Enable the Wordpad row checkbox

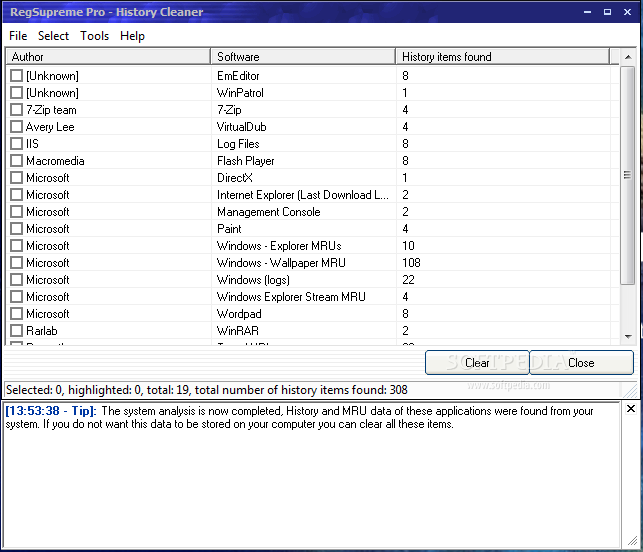pos(16,314)
